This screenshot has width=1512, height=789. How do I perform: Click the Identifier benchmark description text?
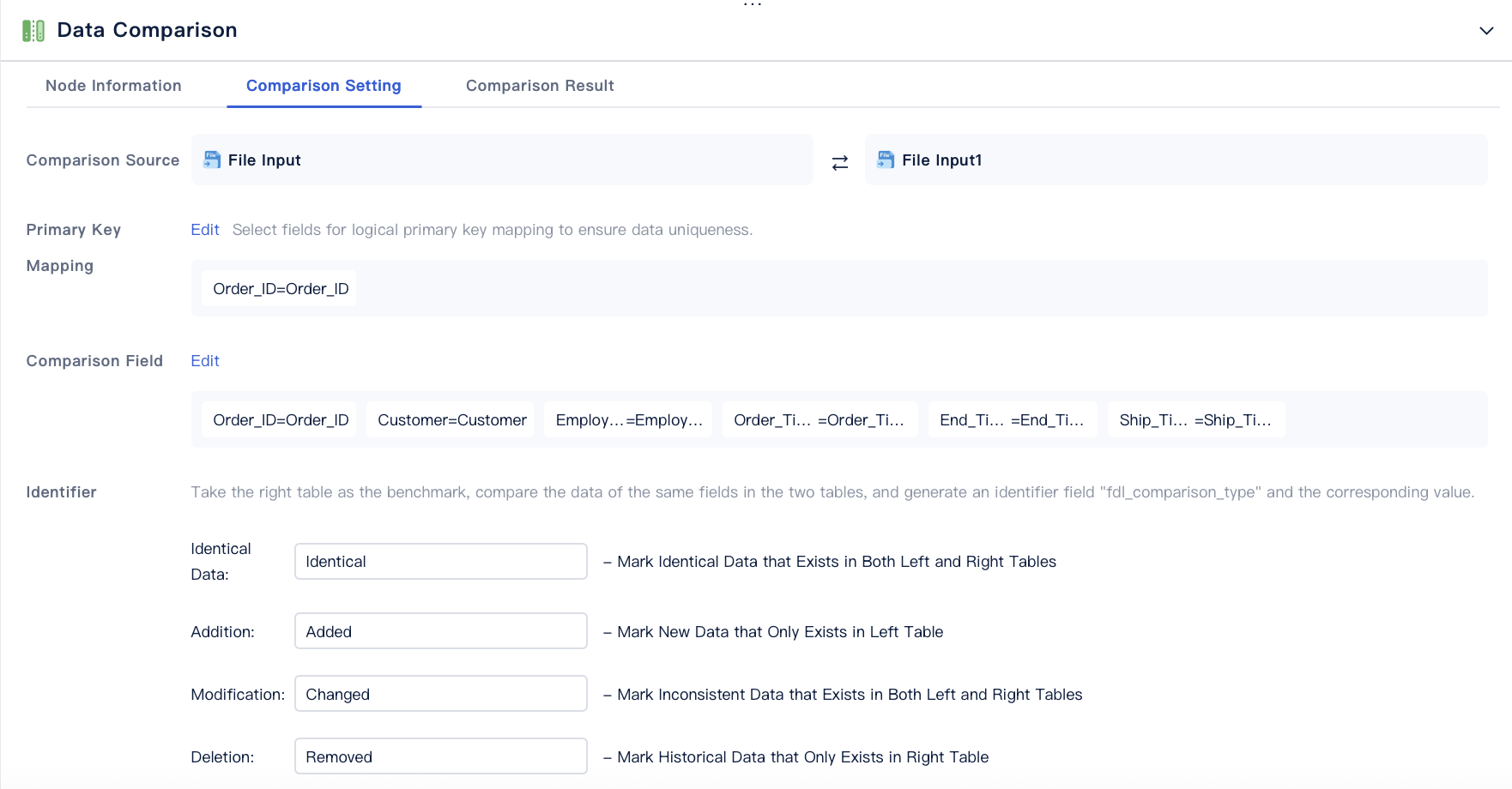pyautogui.click(x=832, y=492)
